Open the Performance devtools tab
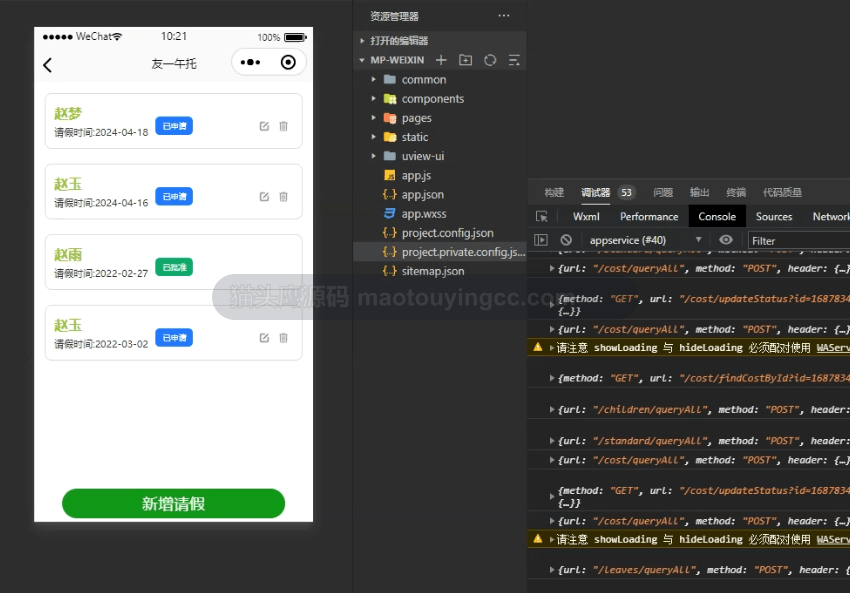This screenshot has height=593, width=850. [649, 217]
